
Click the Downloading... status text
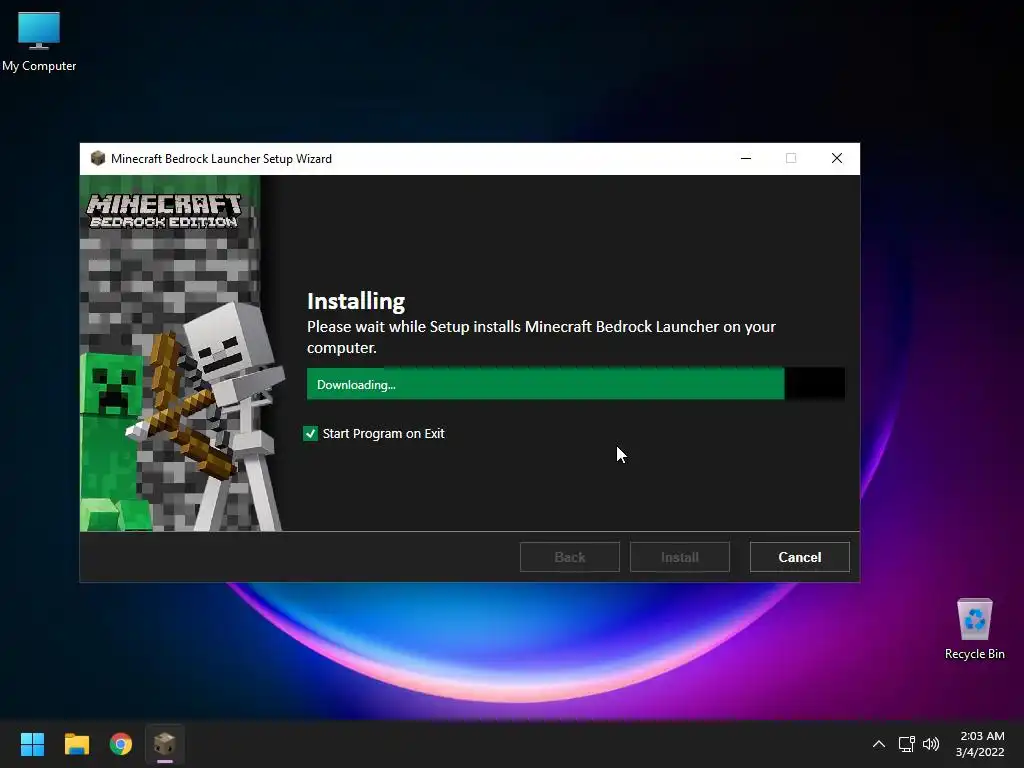coord(356,385)
